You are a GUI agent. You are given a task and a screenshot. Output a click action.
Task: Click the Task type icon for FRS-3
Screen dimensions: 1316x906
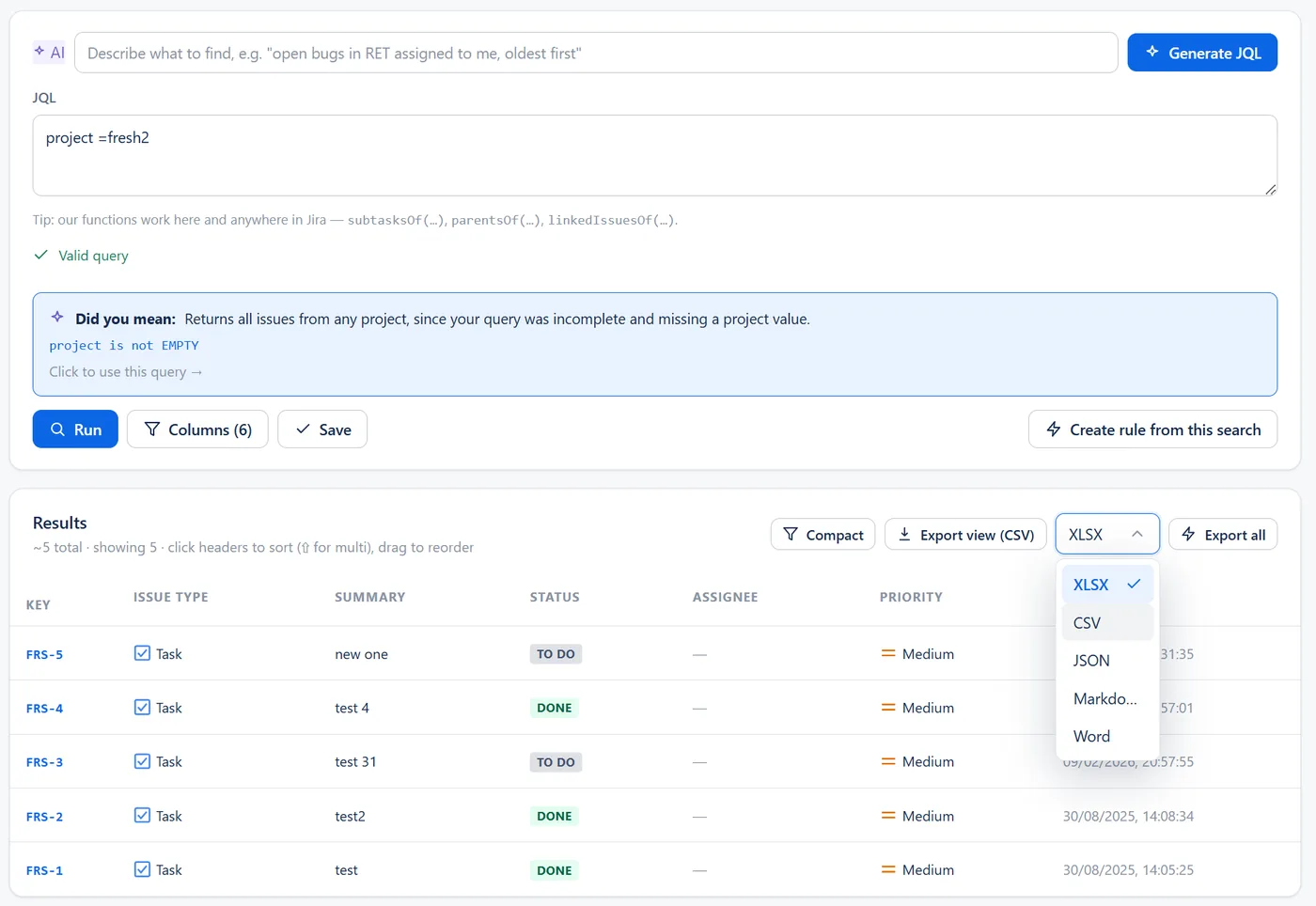pos(142,761)
